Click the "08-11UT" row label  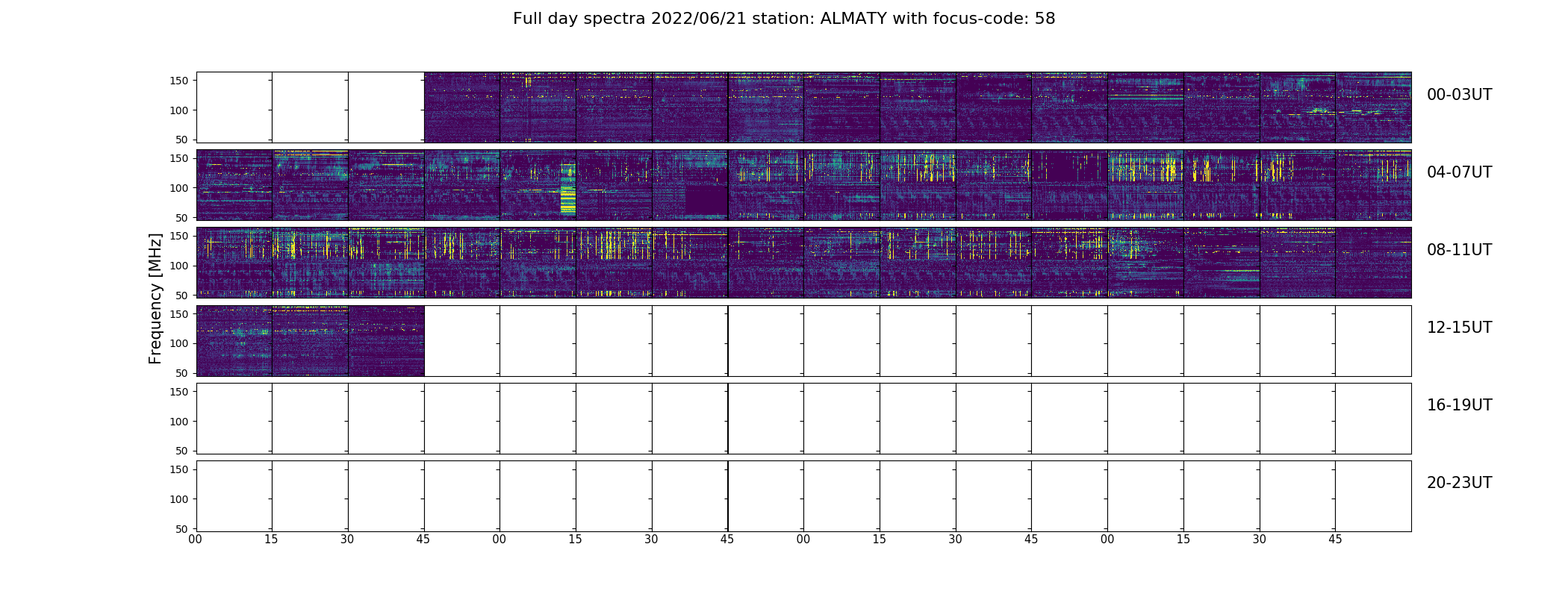click(x=1459, y=250)
